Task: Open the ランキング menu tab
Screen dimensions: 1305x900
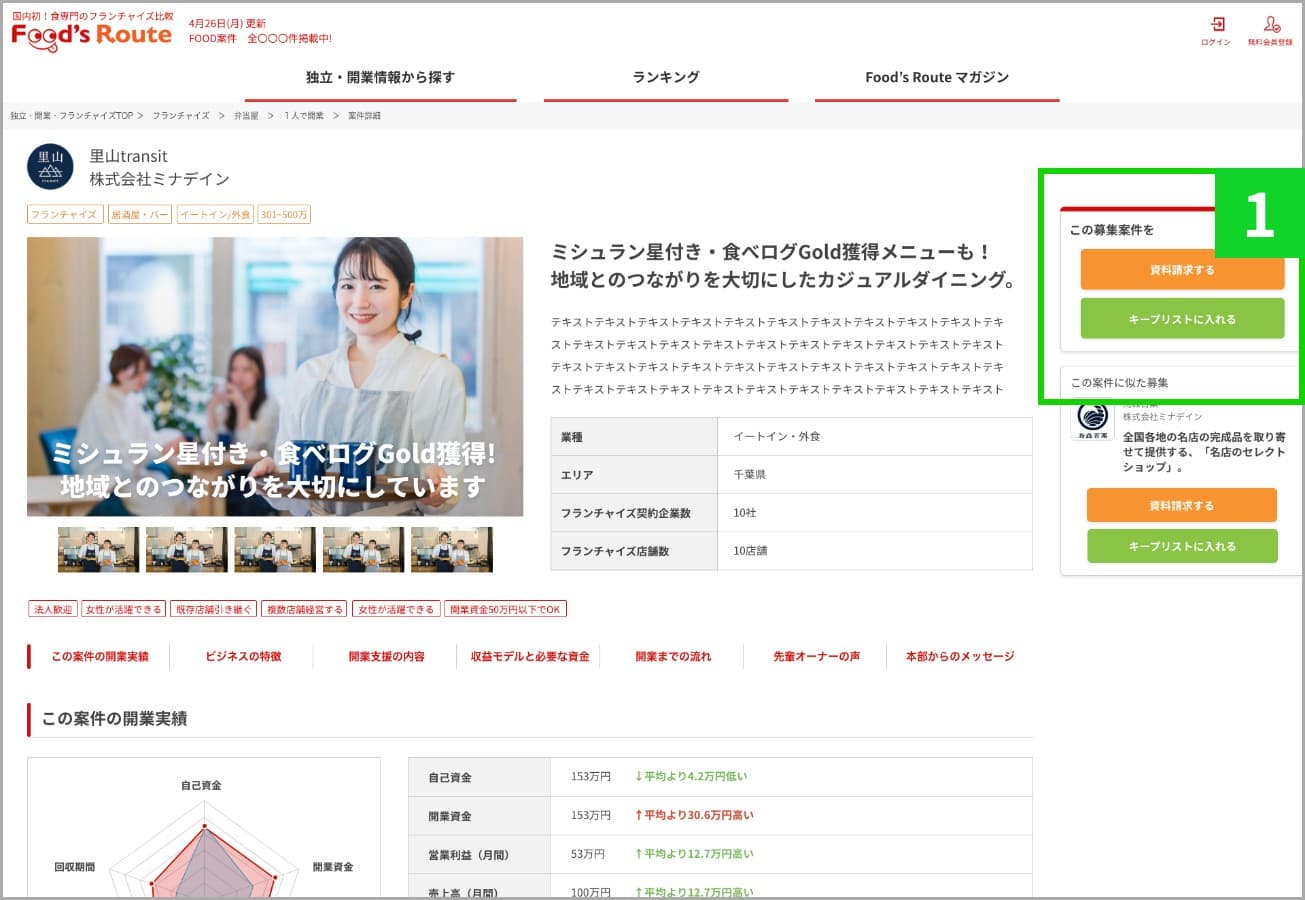Action: [665, 78]
